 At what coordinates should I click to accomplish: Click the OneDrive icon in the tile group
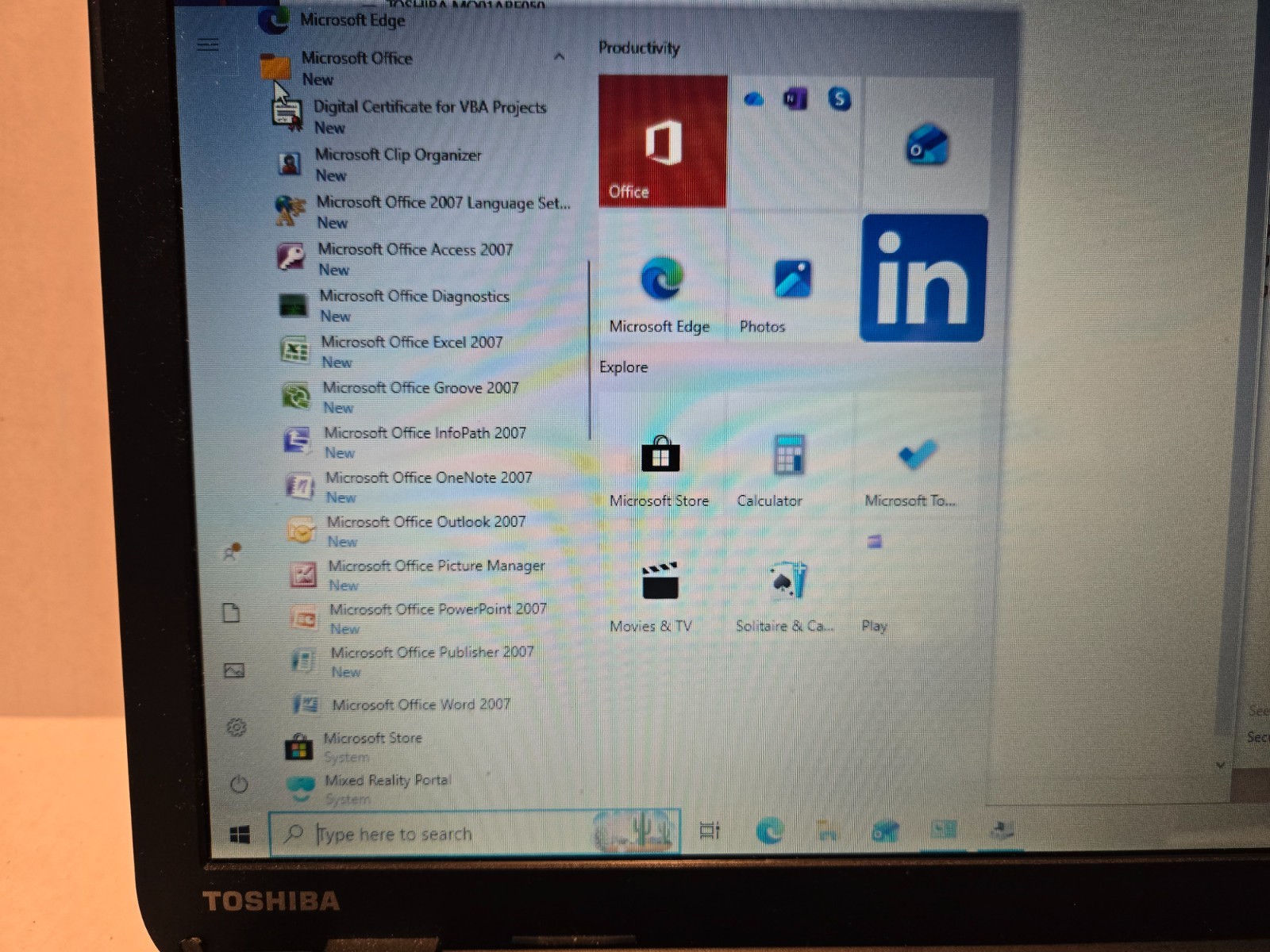coord(754,100)
